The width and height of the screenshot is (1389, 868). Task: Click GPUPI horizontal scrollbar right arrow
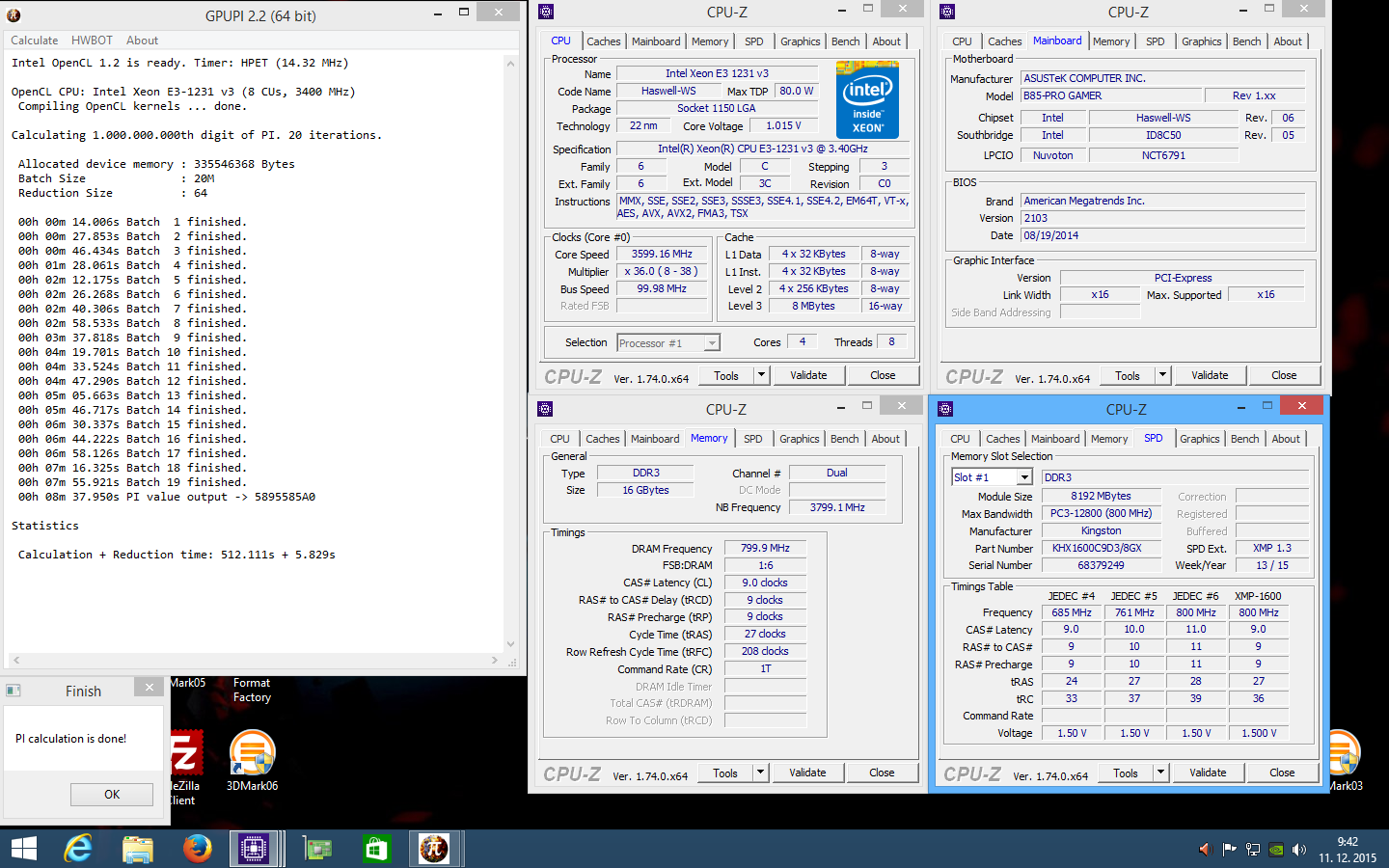(x=495, y=661)
